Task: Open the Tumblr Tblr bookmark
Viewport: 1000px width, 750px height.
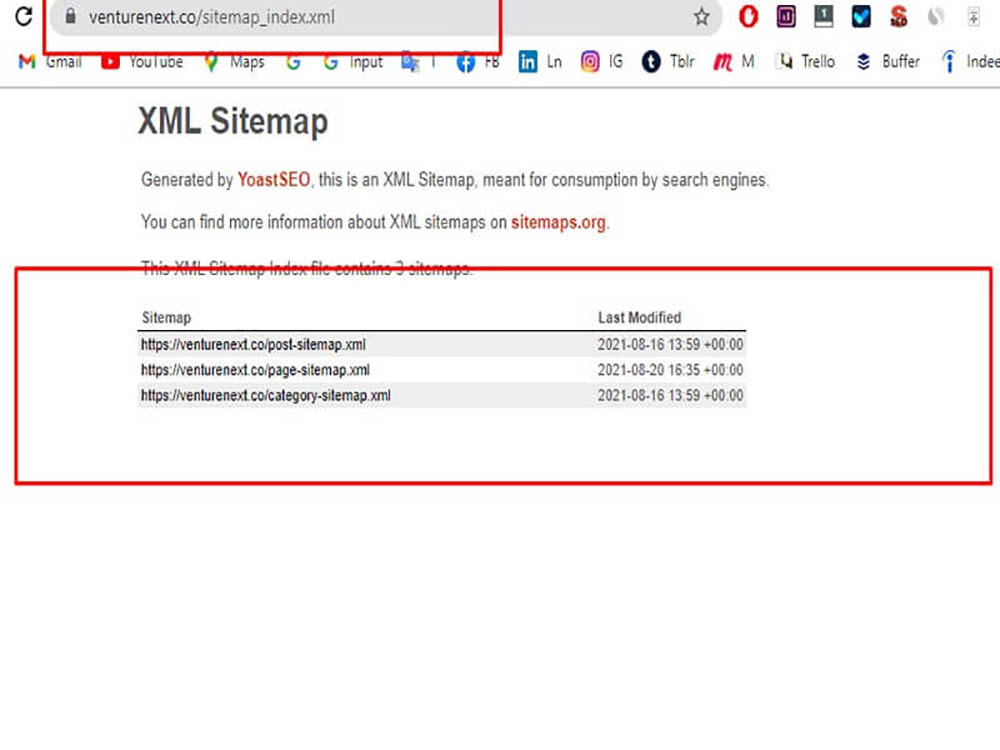Action: pyautogui.click(x=668, y=62)
